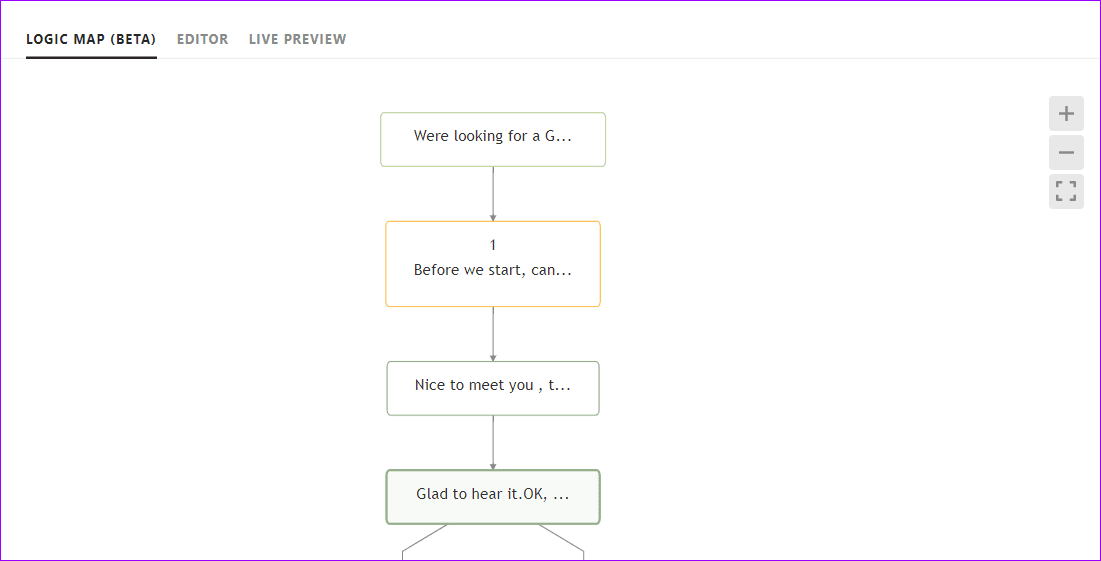Click connector line leaving 'Before we start' node
The width and height of the screenshot is (1101, 561).
click(x=493, y=331)
